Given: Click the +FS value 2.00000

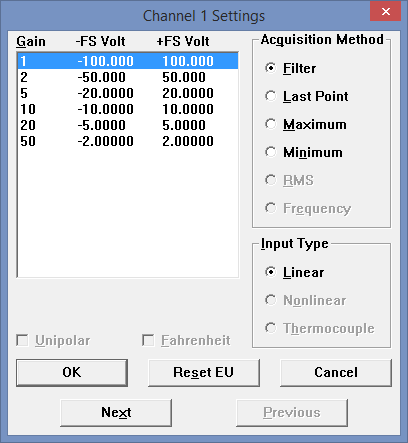Looking at the screenshot, I should point(188,141).
